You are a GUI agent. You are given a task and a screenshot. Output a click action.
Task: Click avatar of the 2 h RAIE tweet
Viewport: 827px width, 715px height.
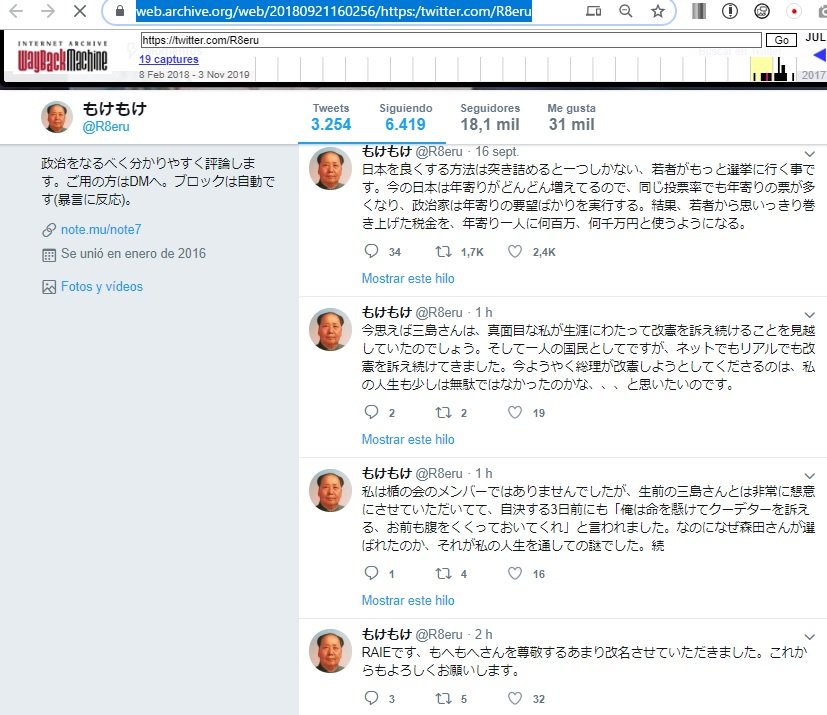330,651
